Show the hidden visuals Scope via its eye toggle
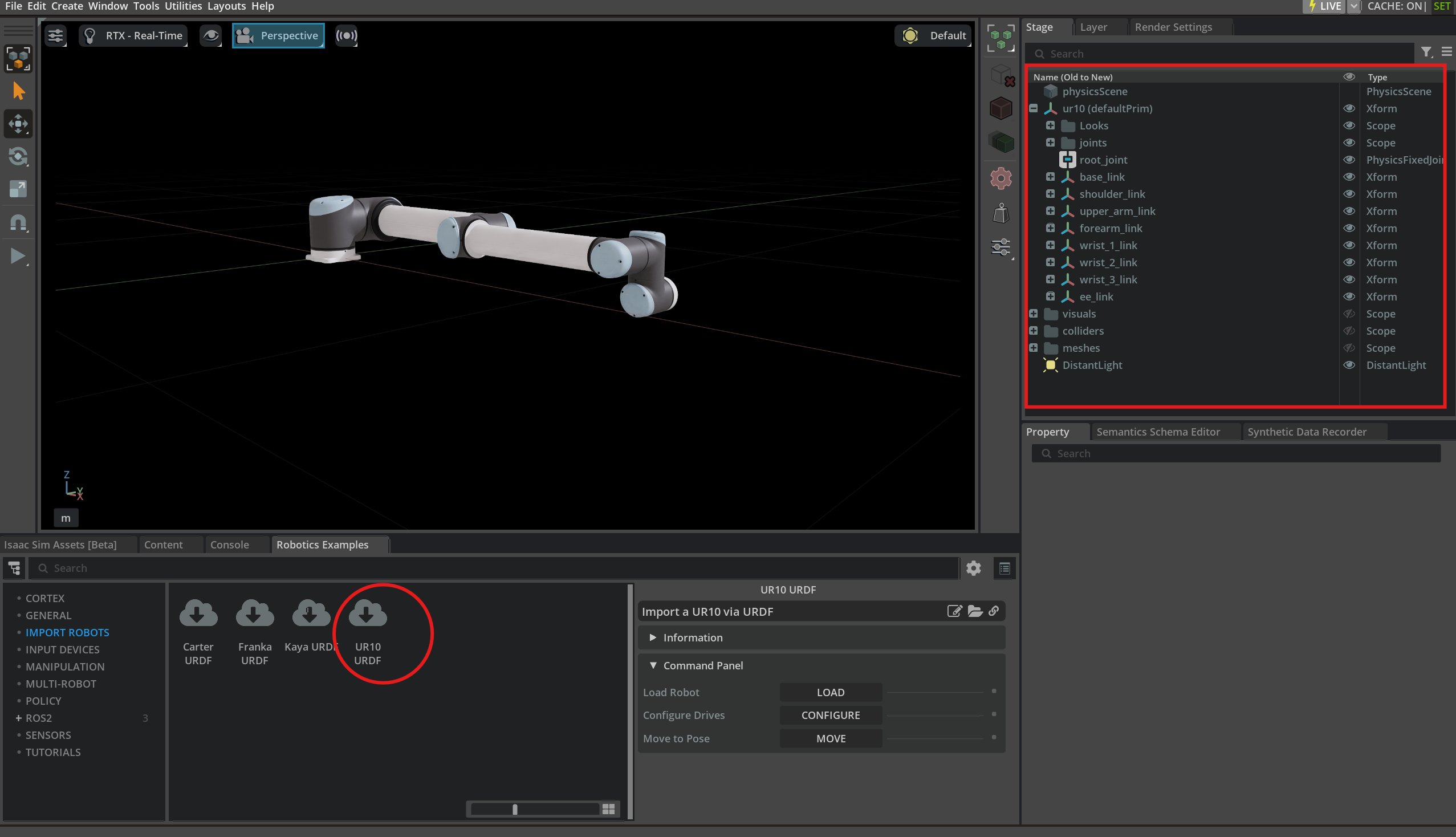 (x=1349, y=314)
